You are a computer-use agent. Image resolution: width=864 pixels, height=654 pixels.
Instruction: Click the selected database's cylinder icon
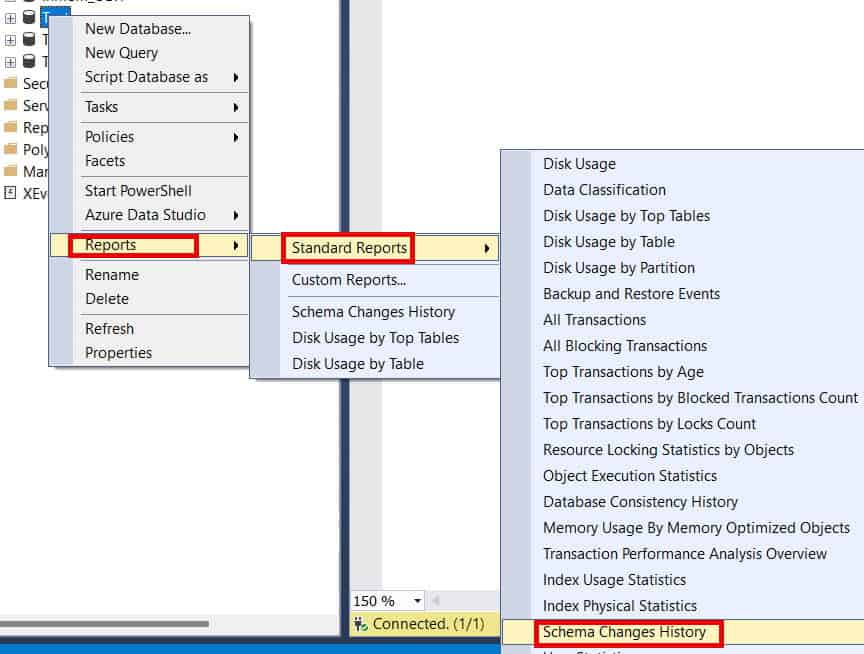click(x=30, y=17)
